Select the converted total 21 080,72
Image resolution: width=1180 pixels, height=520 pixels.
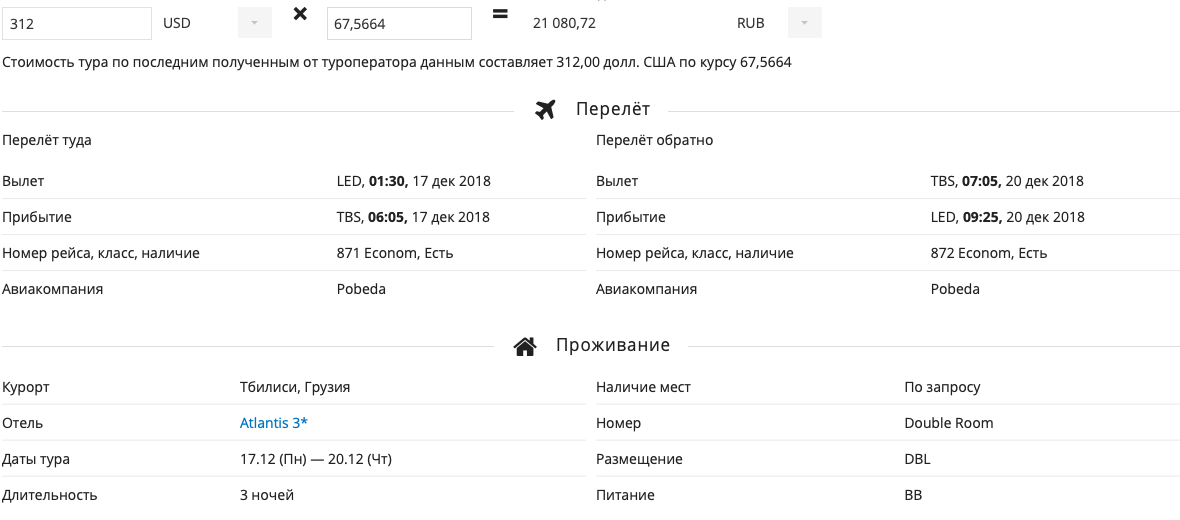pyautogui.click(x=564, y=23)
